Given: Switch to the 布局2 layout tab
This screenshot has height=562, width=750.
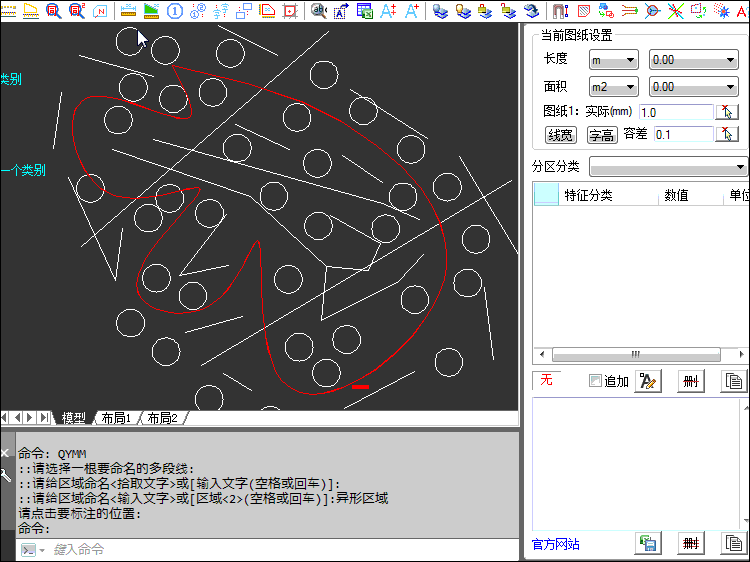Looking at the screenshot, I should (x=162, y=418).
